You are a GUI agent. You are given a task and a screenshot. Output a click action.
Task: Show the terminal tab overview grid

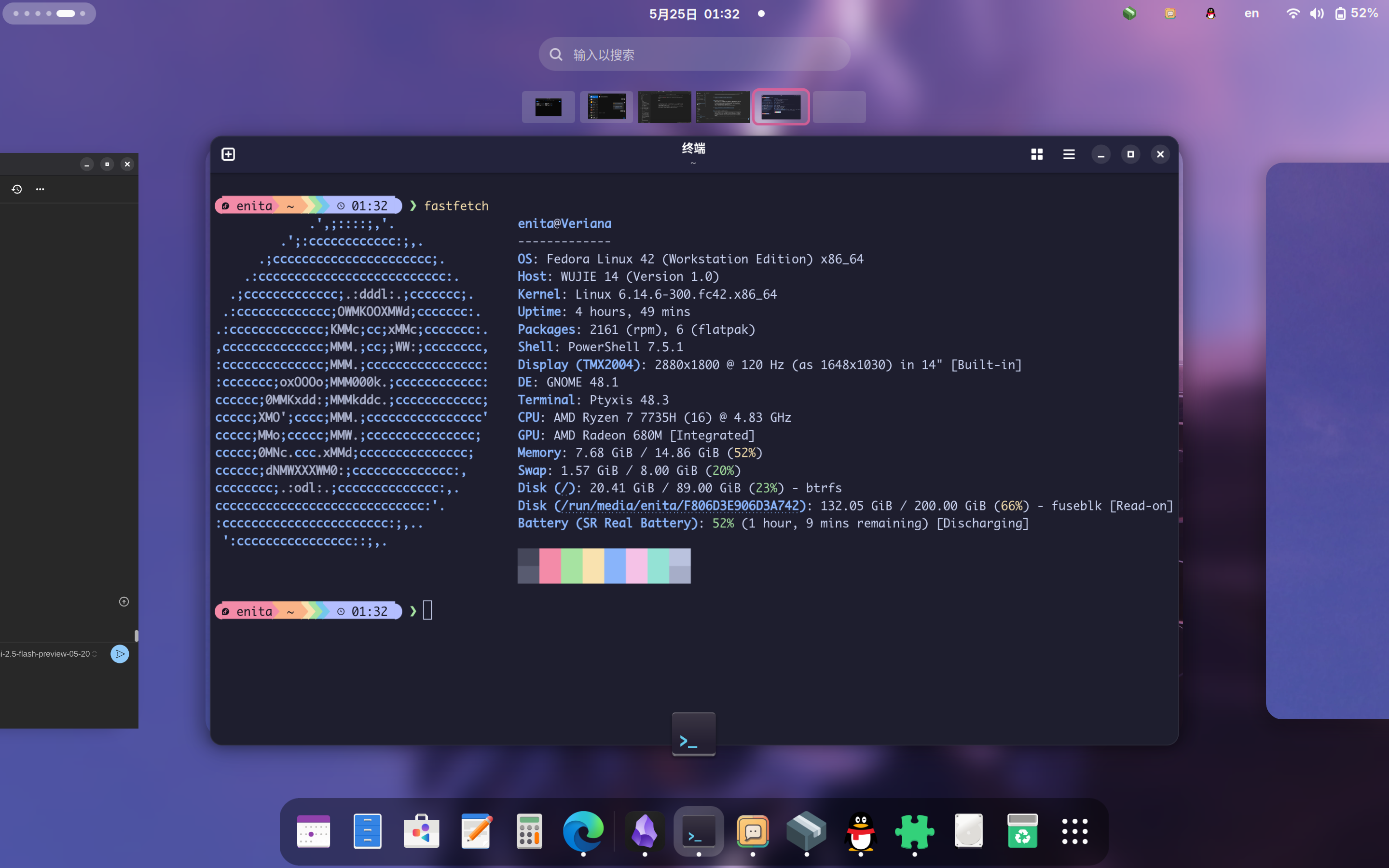click(x=1037, y=154)
